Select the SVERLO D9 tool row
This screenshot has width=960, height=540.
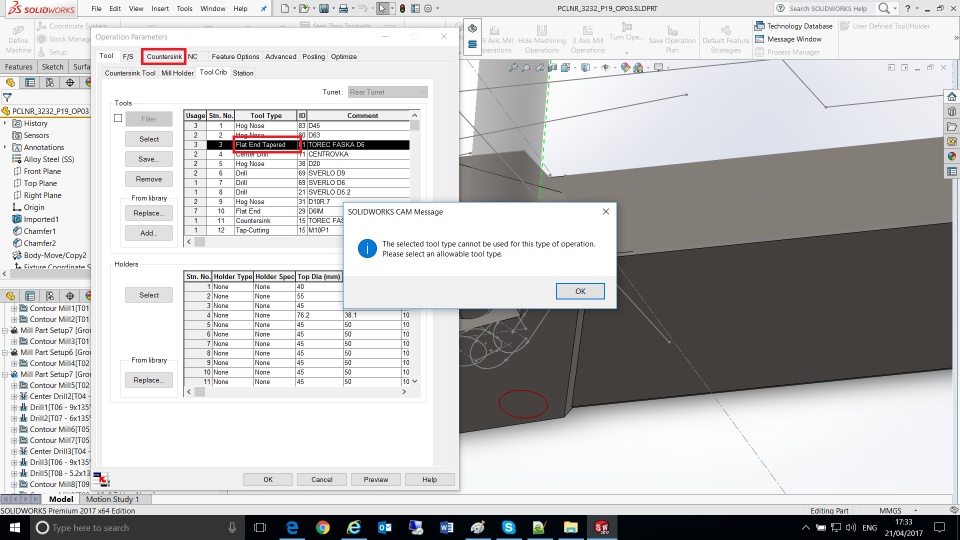296,173
